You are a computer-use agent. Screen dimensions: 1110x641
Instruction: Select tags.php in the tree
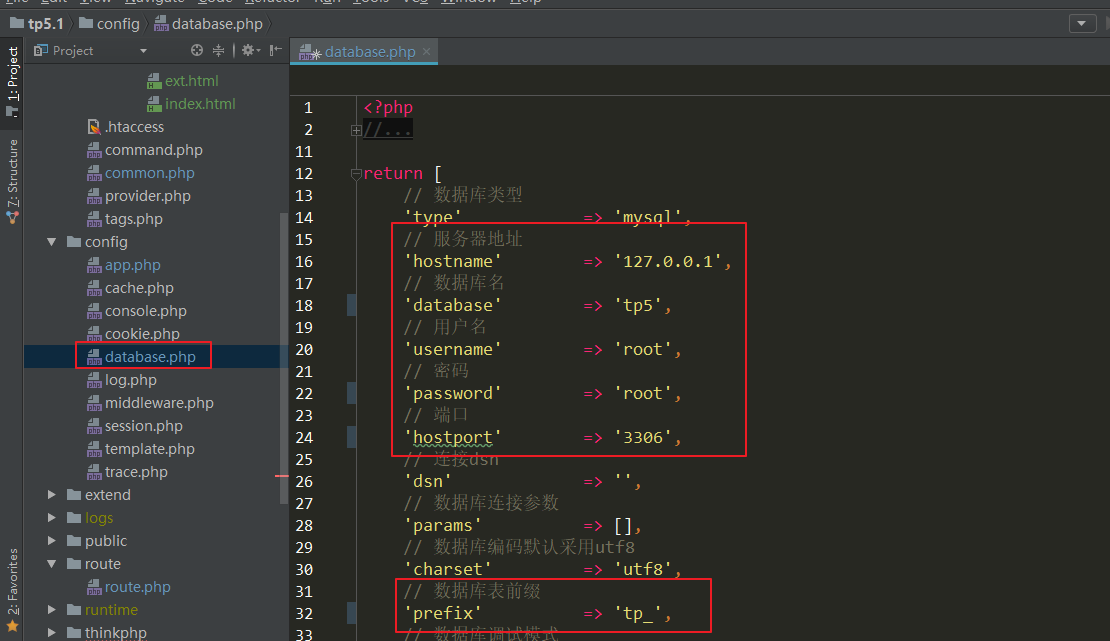(125, 219)
